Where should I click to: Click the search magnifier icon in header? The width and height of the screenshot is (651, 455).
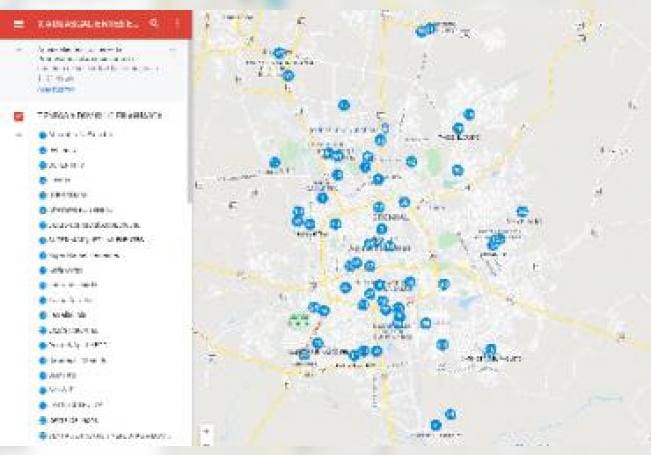pyautogui.click(x=154, y=22)
